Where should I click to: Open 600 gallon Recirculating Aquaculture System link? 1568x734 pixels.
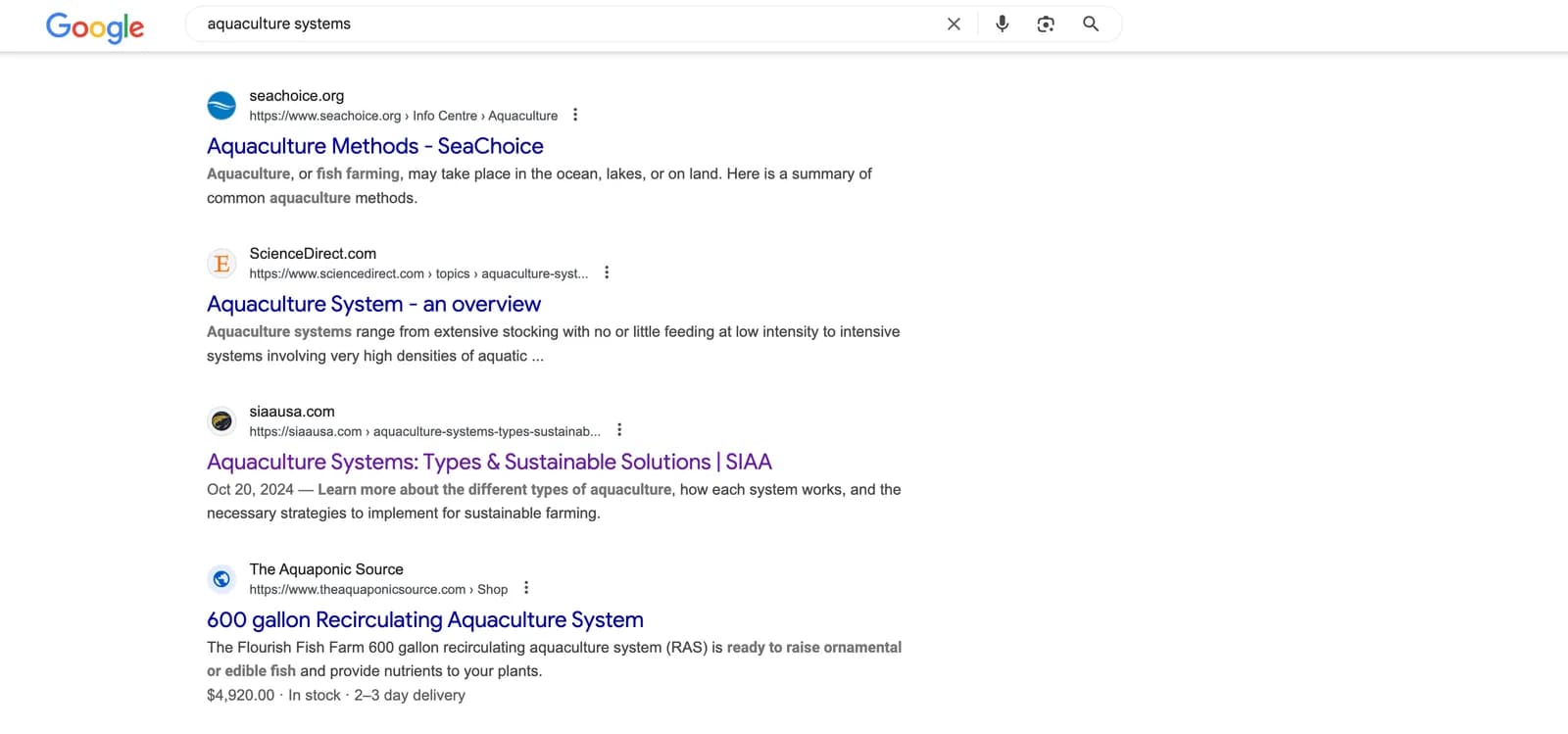click(425, 619)
